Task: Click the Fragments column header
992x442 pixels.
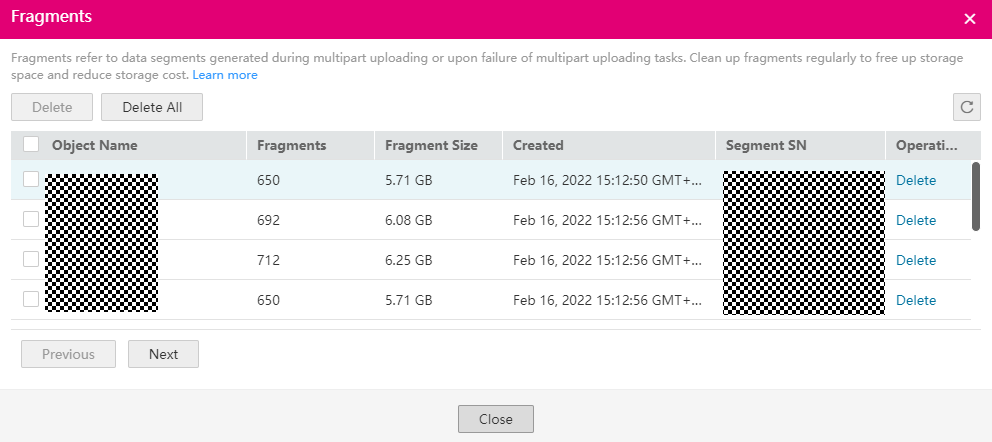Action: coord(292,145)
